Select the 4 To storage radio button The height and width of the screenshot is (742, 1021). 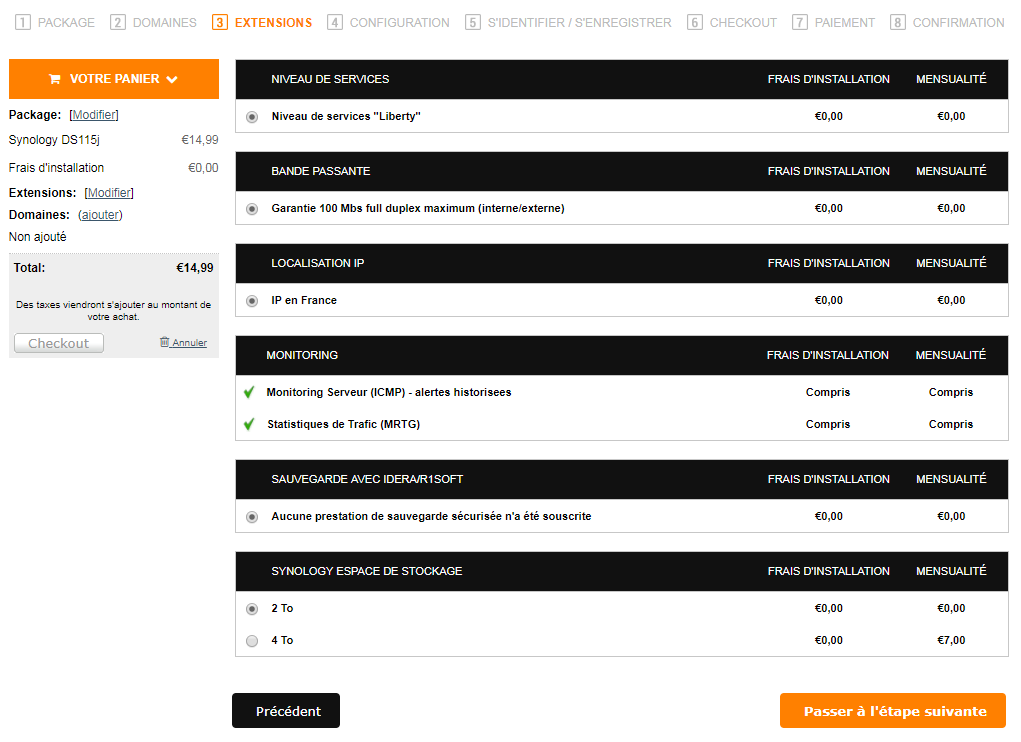pyautogui.click(x=252, y=641)
